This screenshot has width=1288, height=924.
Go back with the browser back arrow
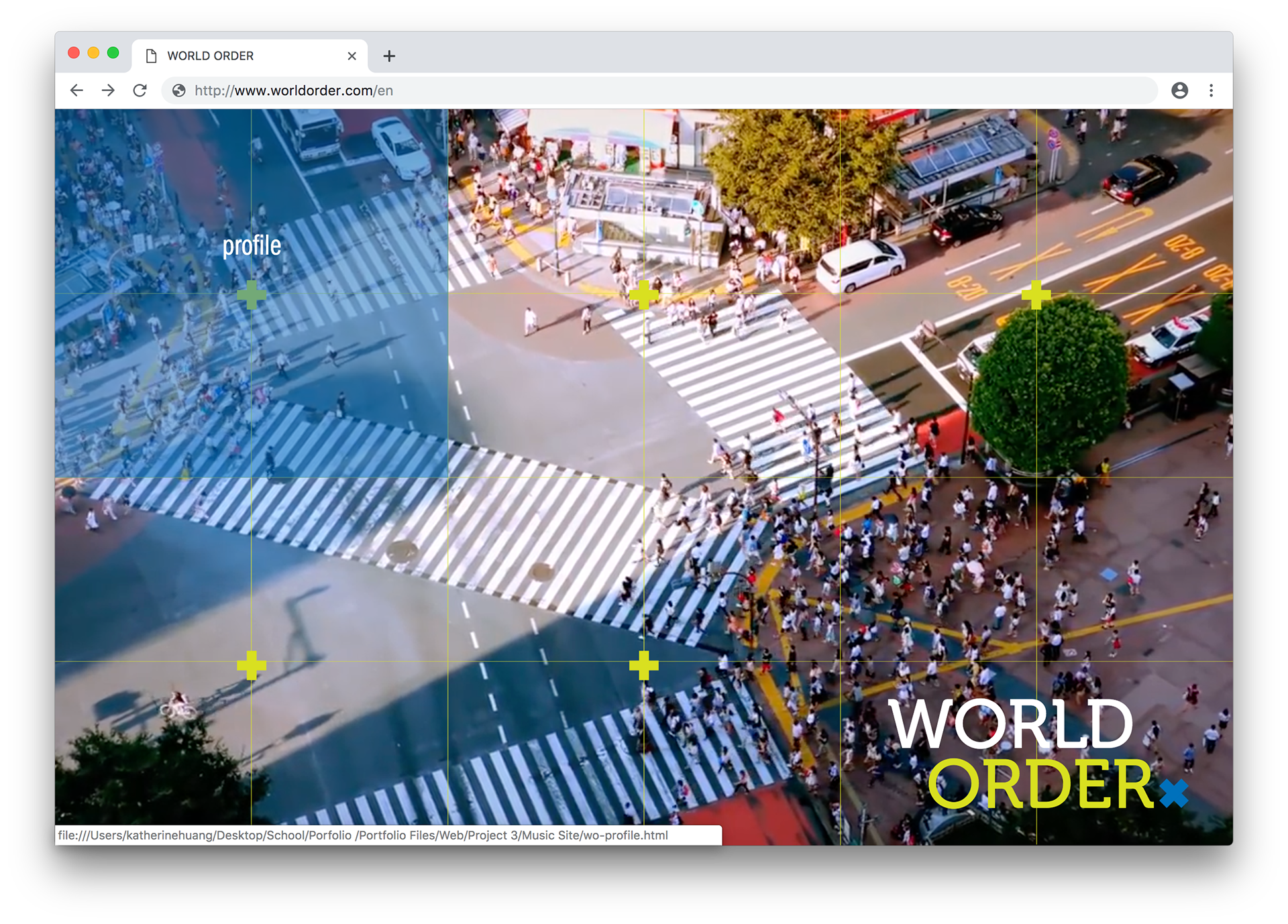click(76, 91)
